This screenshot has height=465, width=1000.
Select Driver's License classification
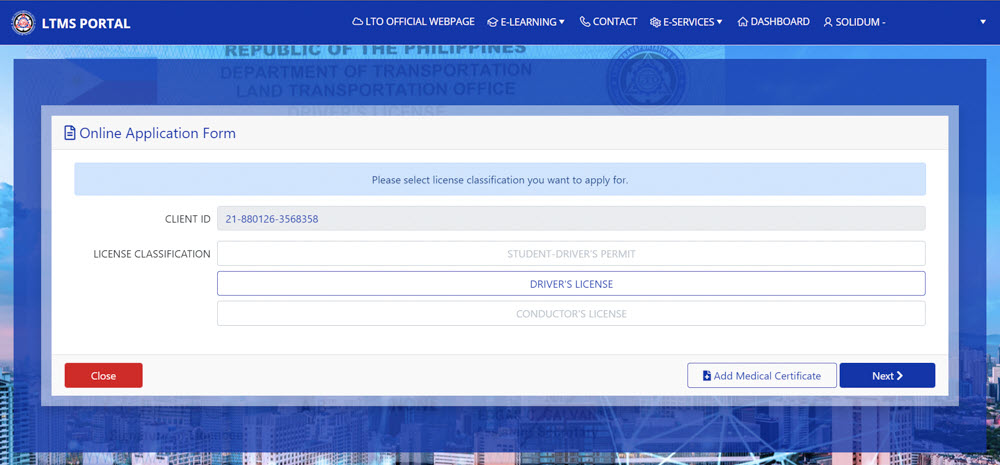click(571, 284)
